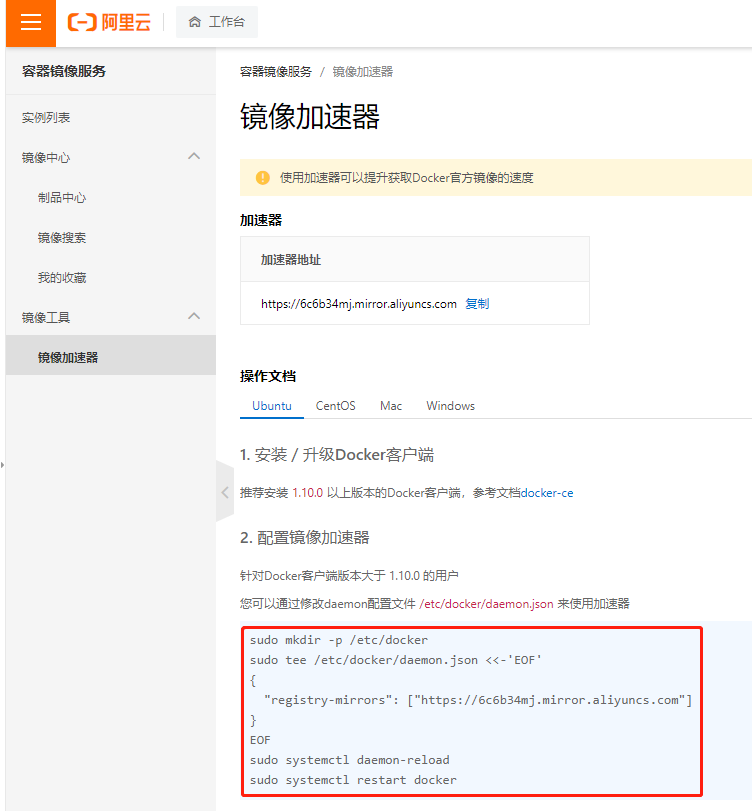Image resolution: width=752 pixels, height=811 pixels.
Task: Click 容器镜像服务 in the breadcrumb
Action: [x=276, y=71]
